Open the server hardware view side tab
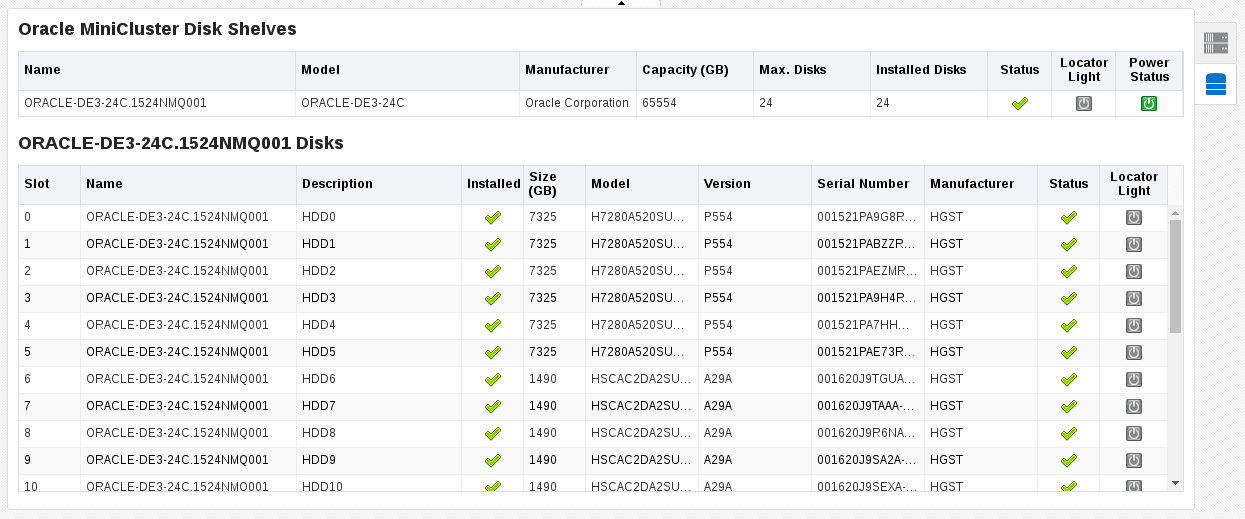 click(1215, 43)
